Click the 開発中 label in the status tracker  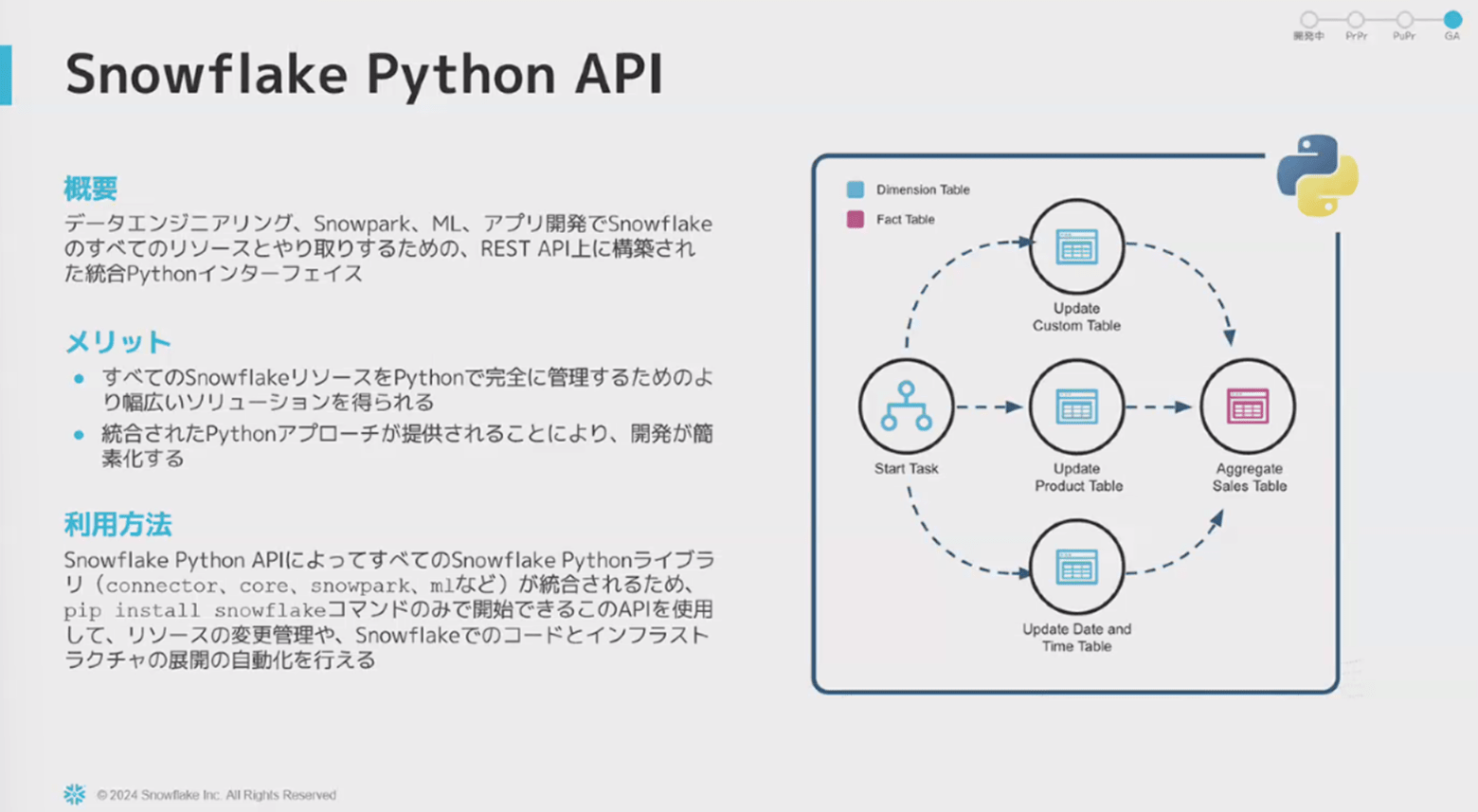coord(1308,36)
